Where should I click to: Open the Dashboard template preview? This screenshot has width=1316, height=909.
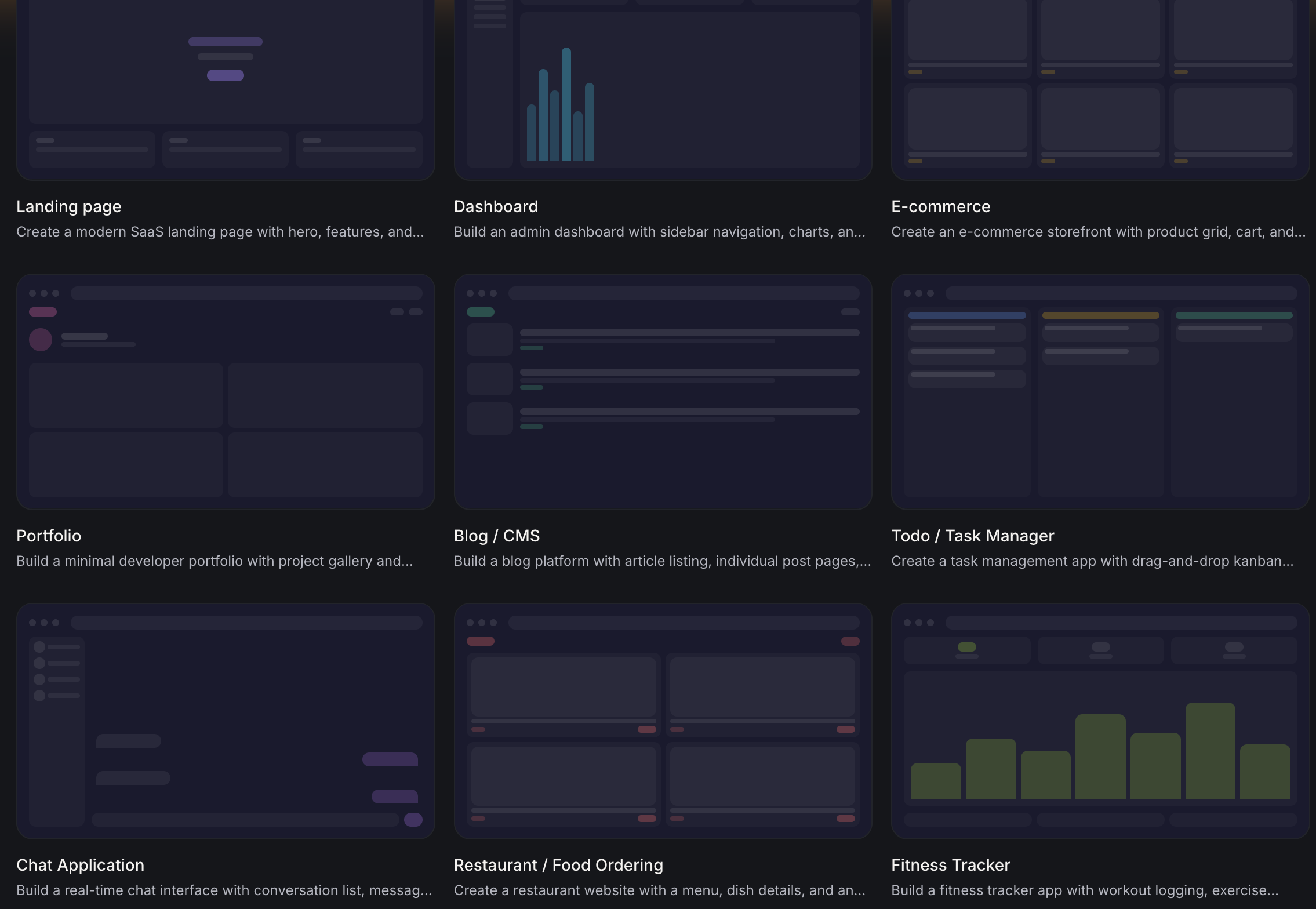pyautogui.click(x=663, y=90)
